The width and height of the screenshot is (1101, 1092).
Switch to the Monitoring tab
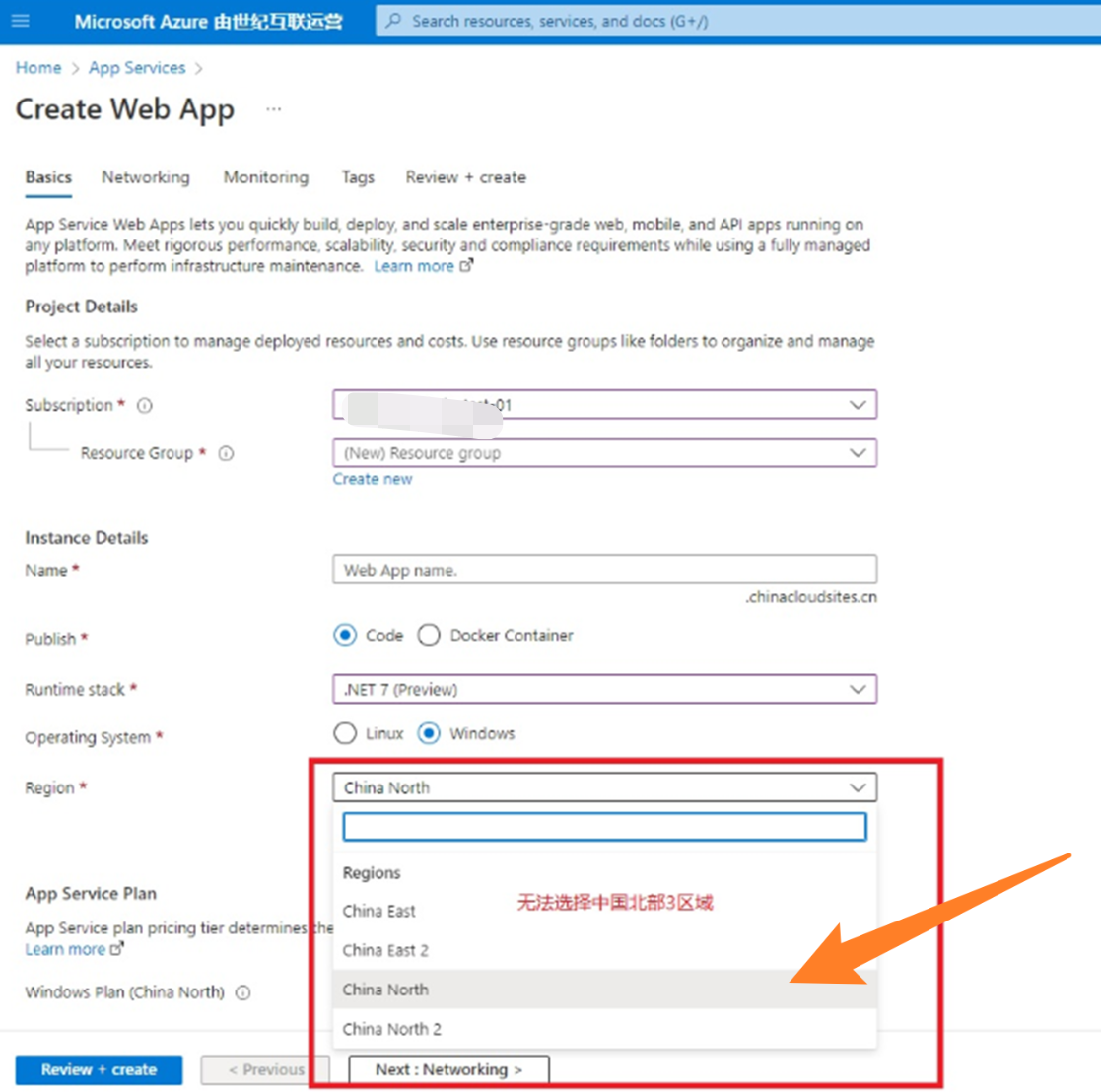(265, 177)
